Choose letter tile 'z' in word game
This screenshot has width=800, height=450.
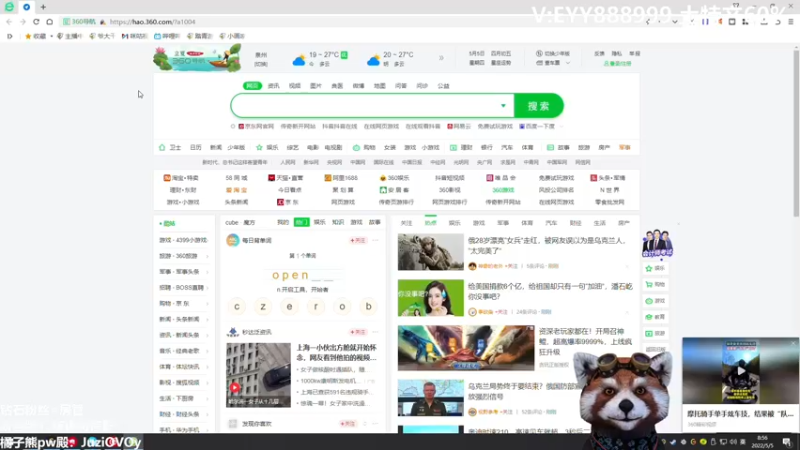[263, 307]
